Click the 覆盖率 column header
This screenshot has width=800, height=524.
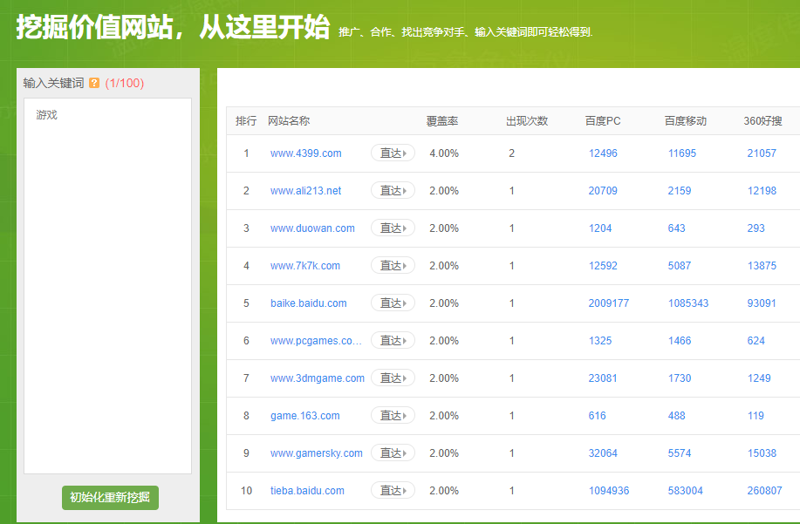pos(442,121)
